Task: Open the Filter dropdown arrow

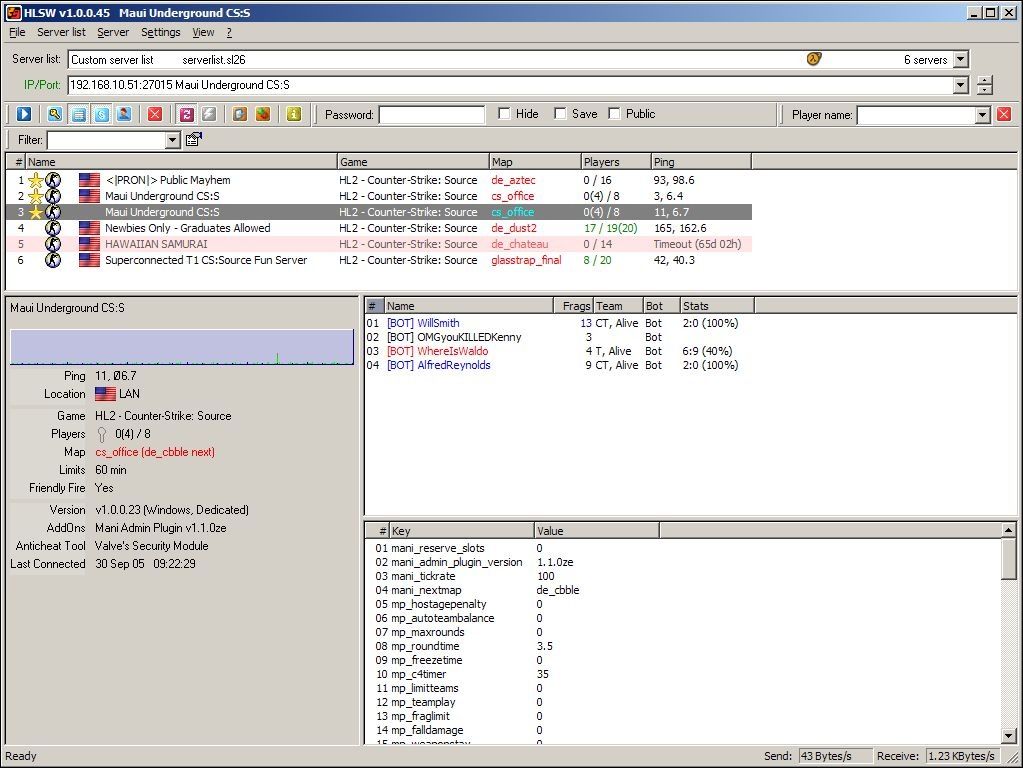Action: coord(172,141)
